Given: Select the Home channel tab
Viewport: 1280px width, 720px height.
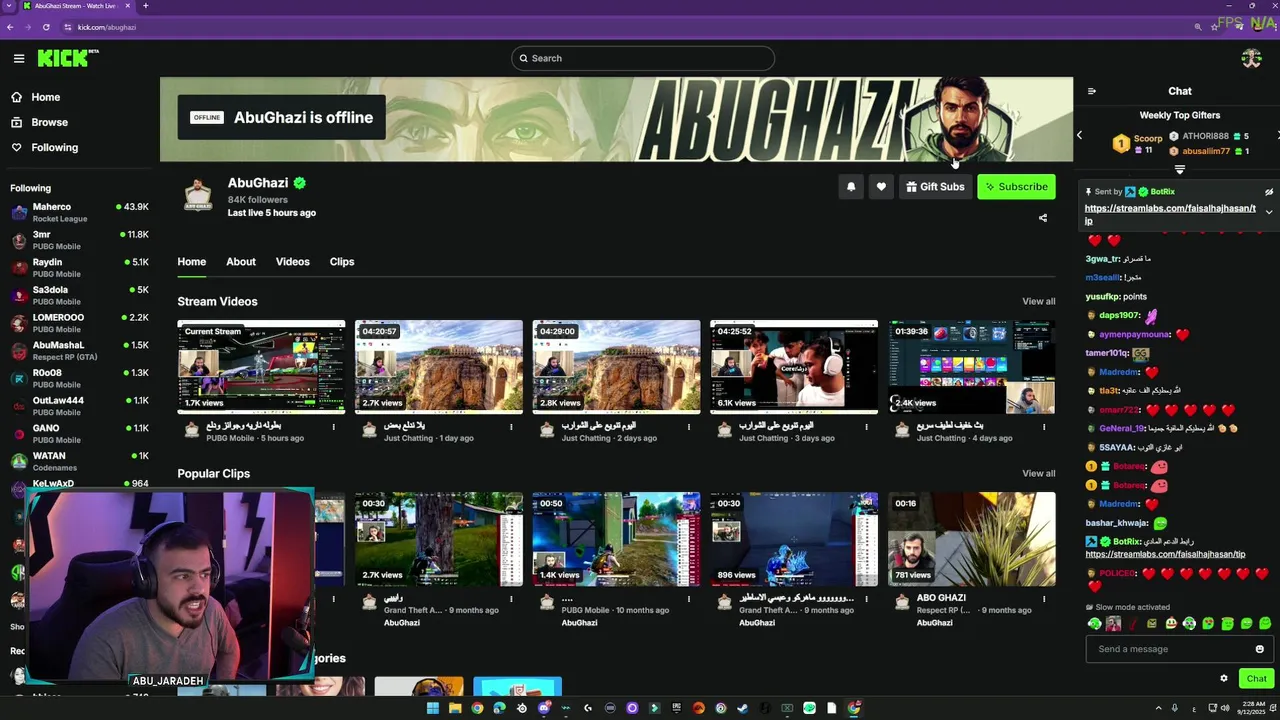Looking at the screenshot, I should click(192, 262).
